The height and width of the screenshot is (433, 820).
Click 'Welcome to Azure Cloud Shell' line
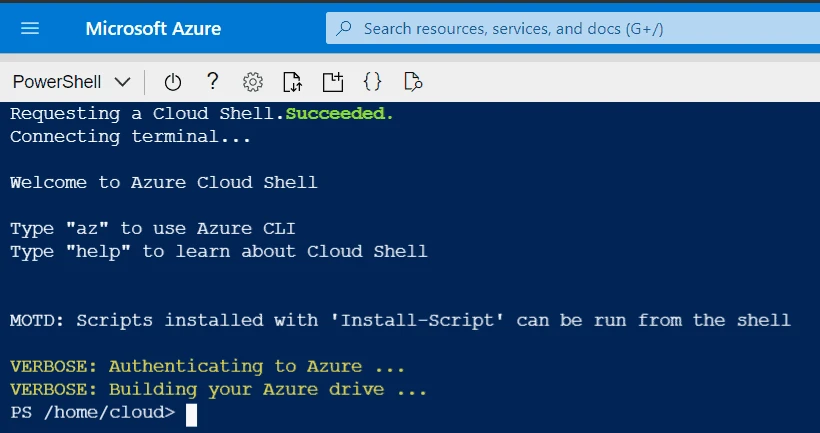click(164, 183)
